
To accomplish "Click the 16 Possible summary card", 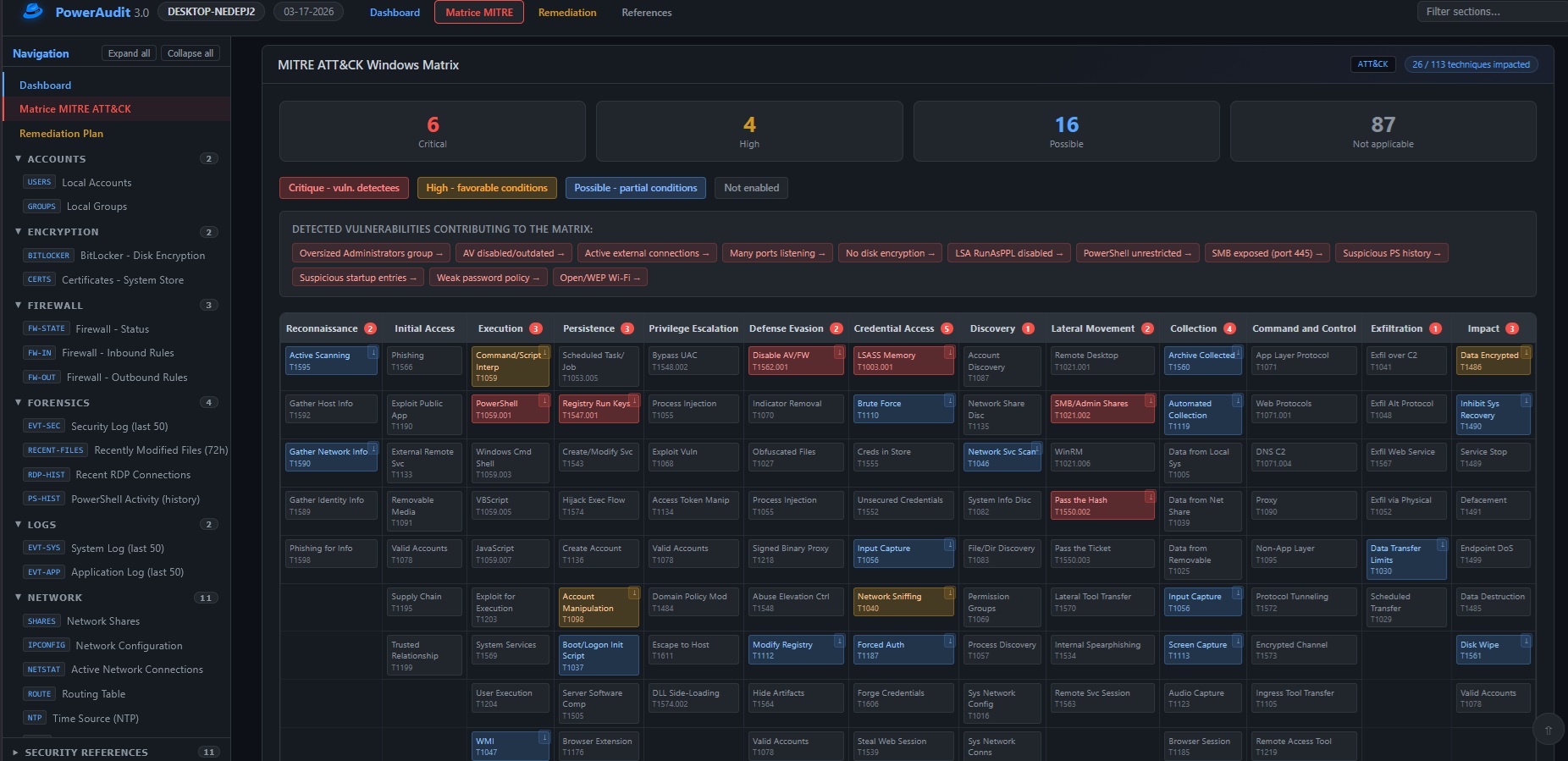I will 1067,131.
